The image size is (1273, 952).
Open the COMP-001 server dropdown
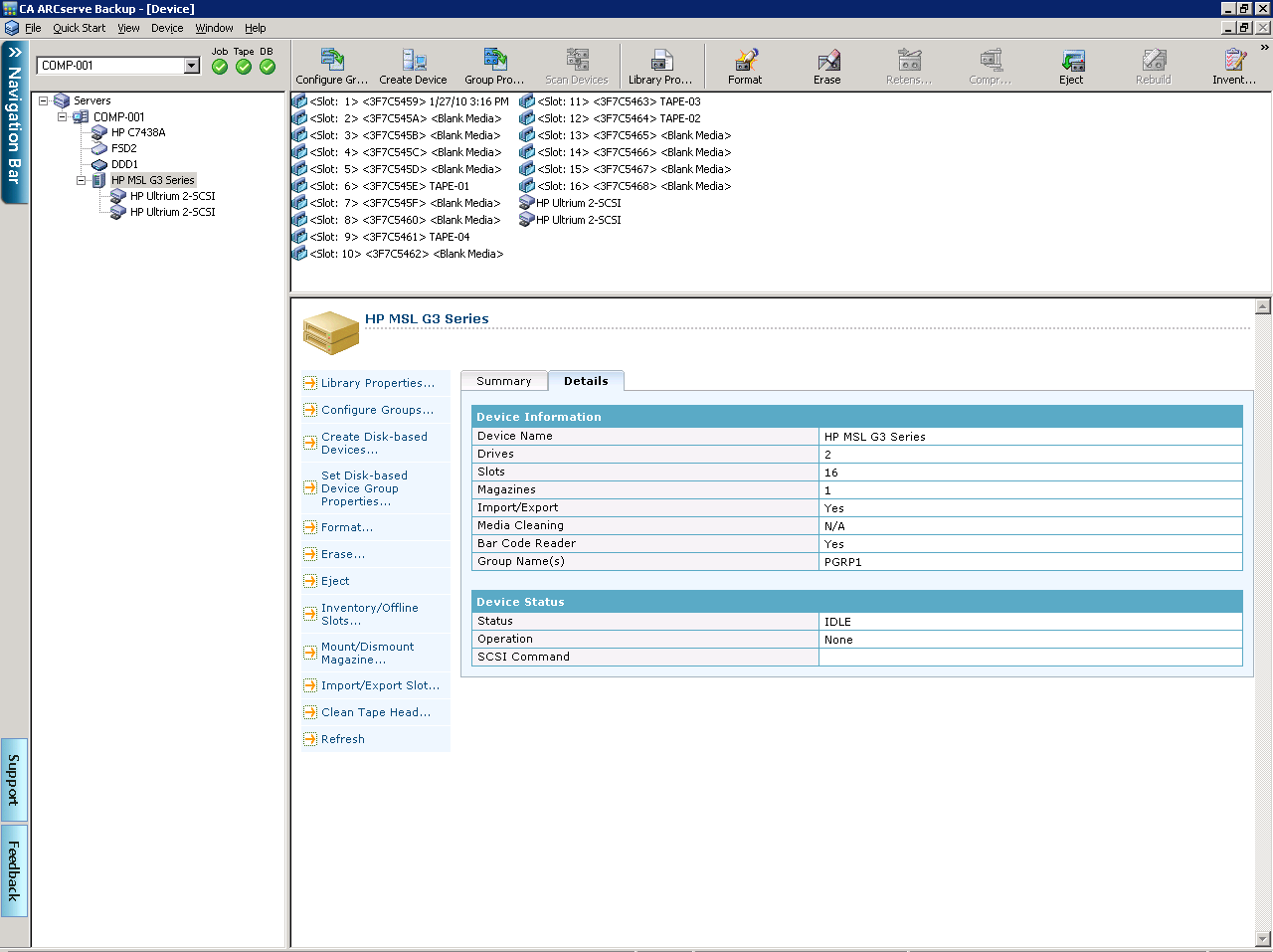coord(192,66)
